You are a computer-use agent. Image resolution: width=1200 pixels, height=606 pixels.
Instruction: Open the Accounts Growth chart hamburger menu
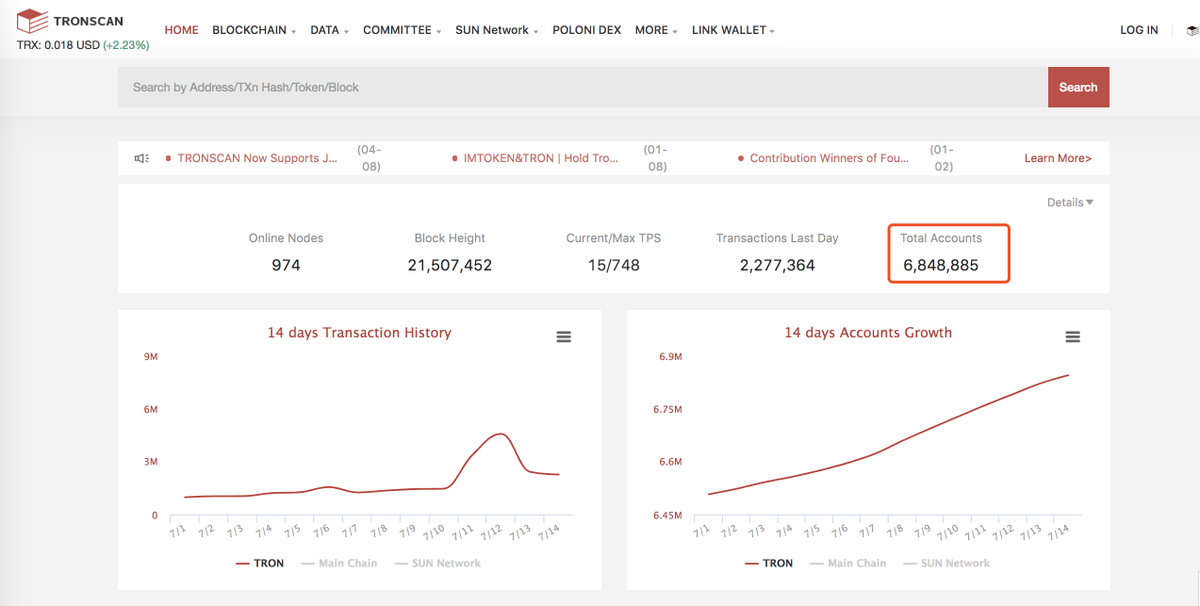pyautogui.click(x=1073, y=337)
